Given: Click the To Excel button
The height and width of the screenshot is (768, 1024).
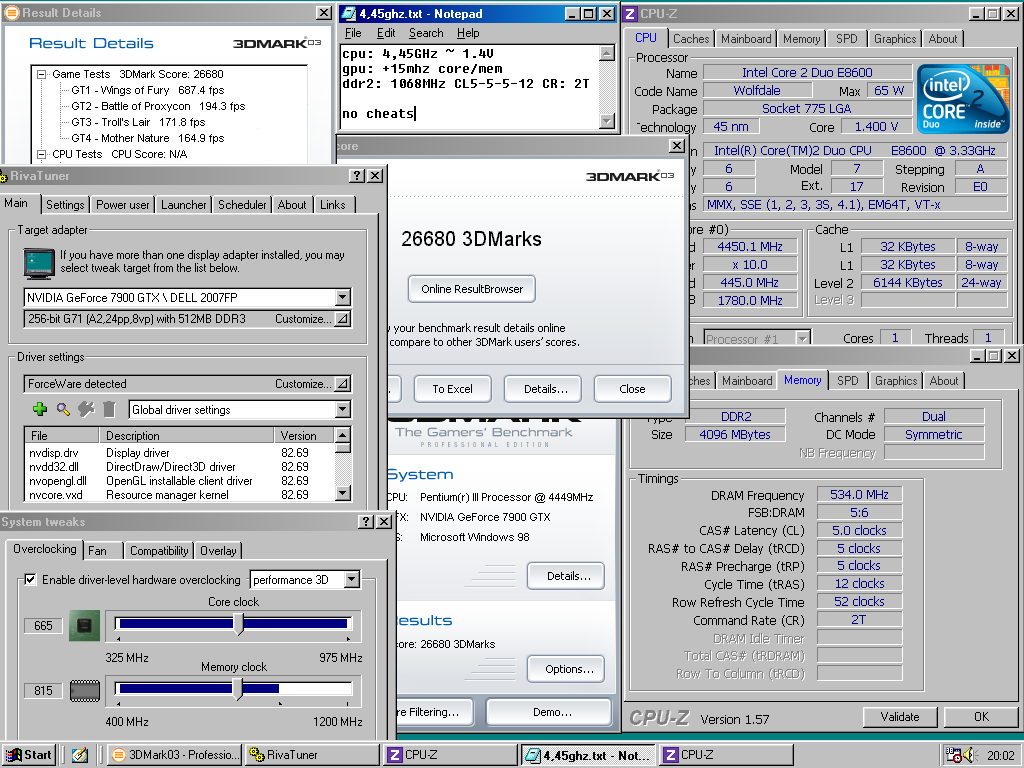Looking at the screenshot, I should point(452,389).
